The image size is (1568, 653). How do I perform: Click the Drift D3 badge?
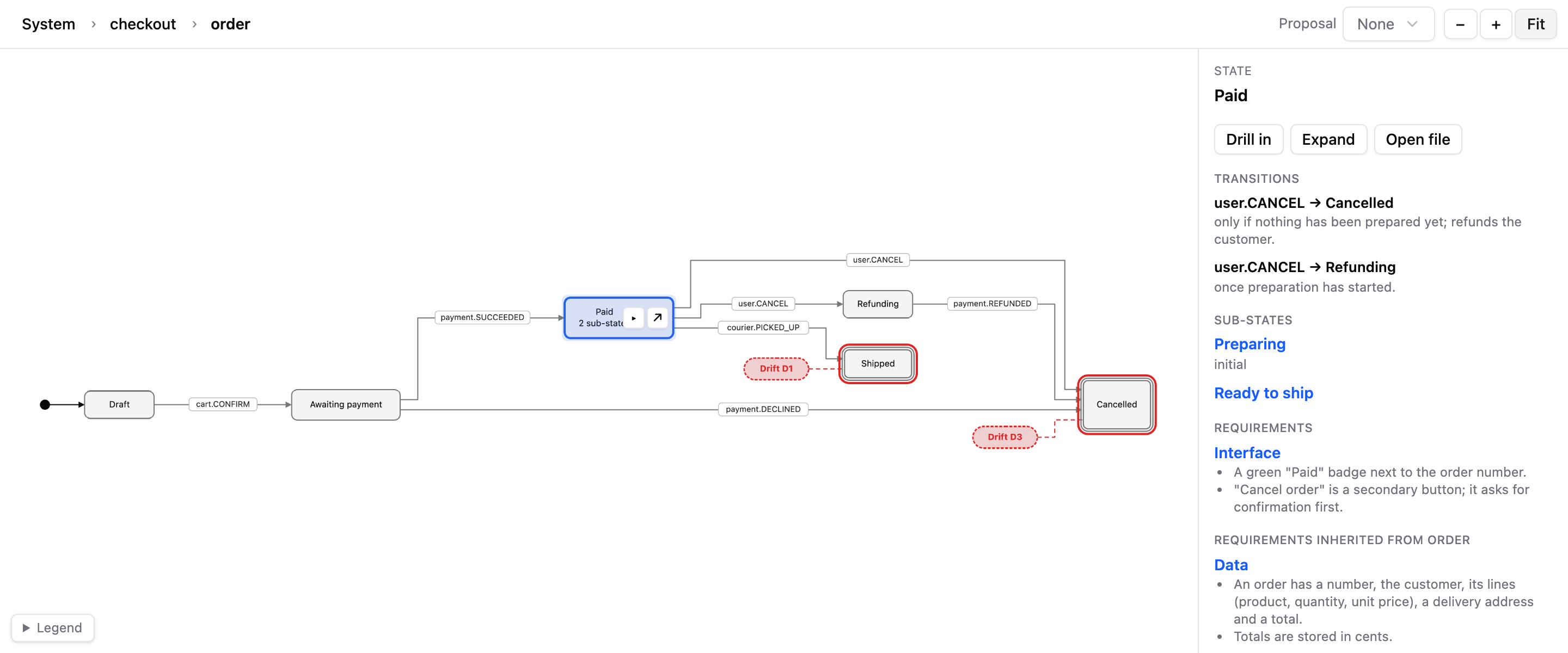pyautogui.click(x=1004, y=437)
